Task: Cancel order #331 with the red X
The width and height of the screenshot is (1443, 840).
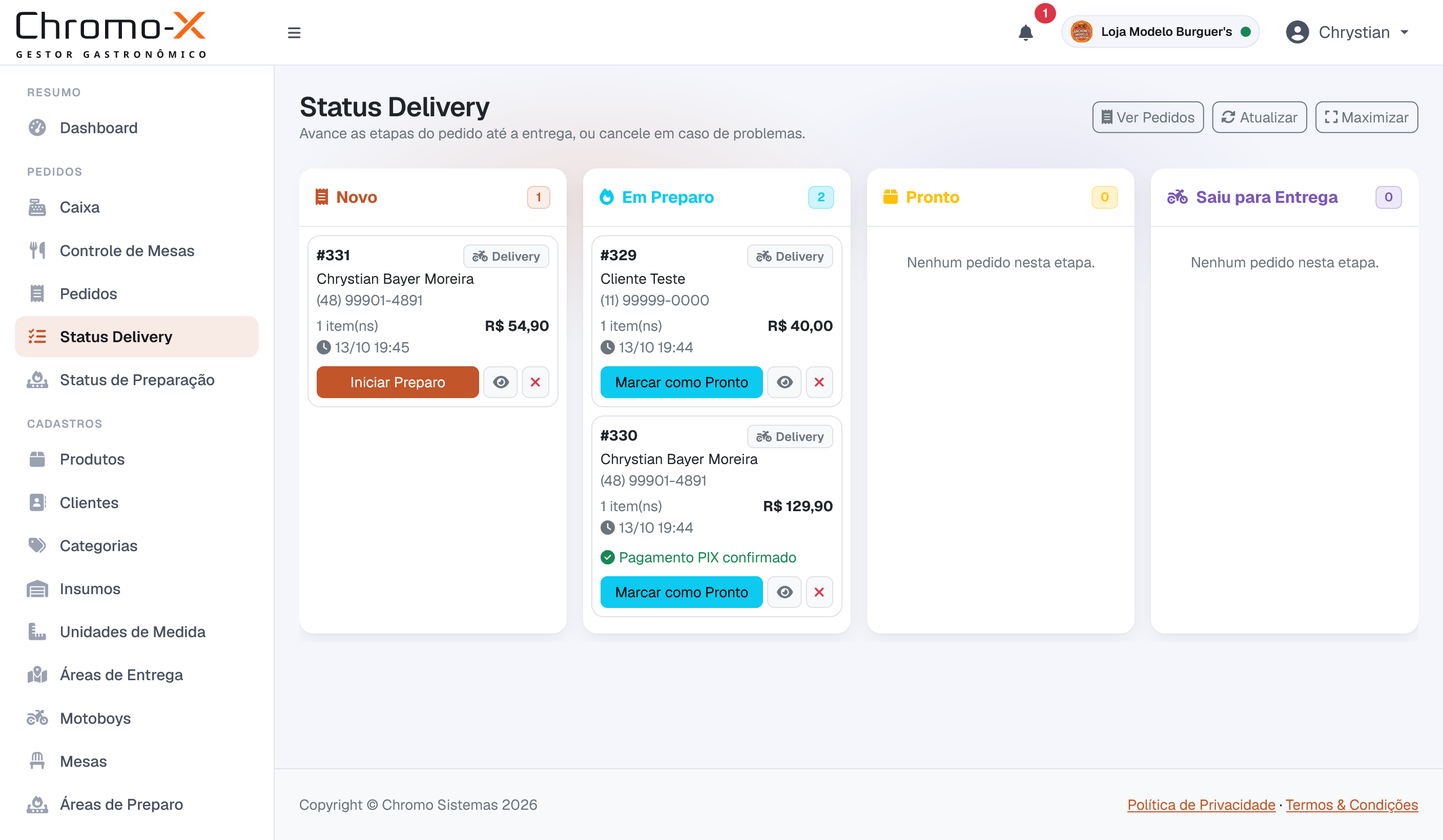Action: click(x=535, y=382)
